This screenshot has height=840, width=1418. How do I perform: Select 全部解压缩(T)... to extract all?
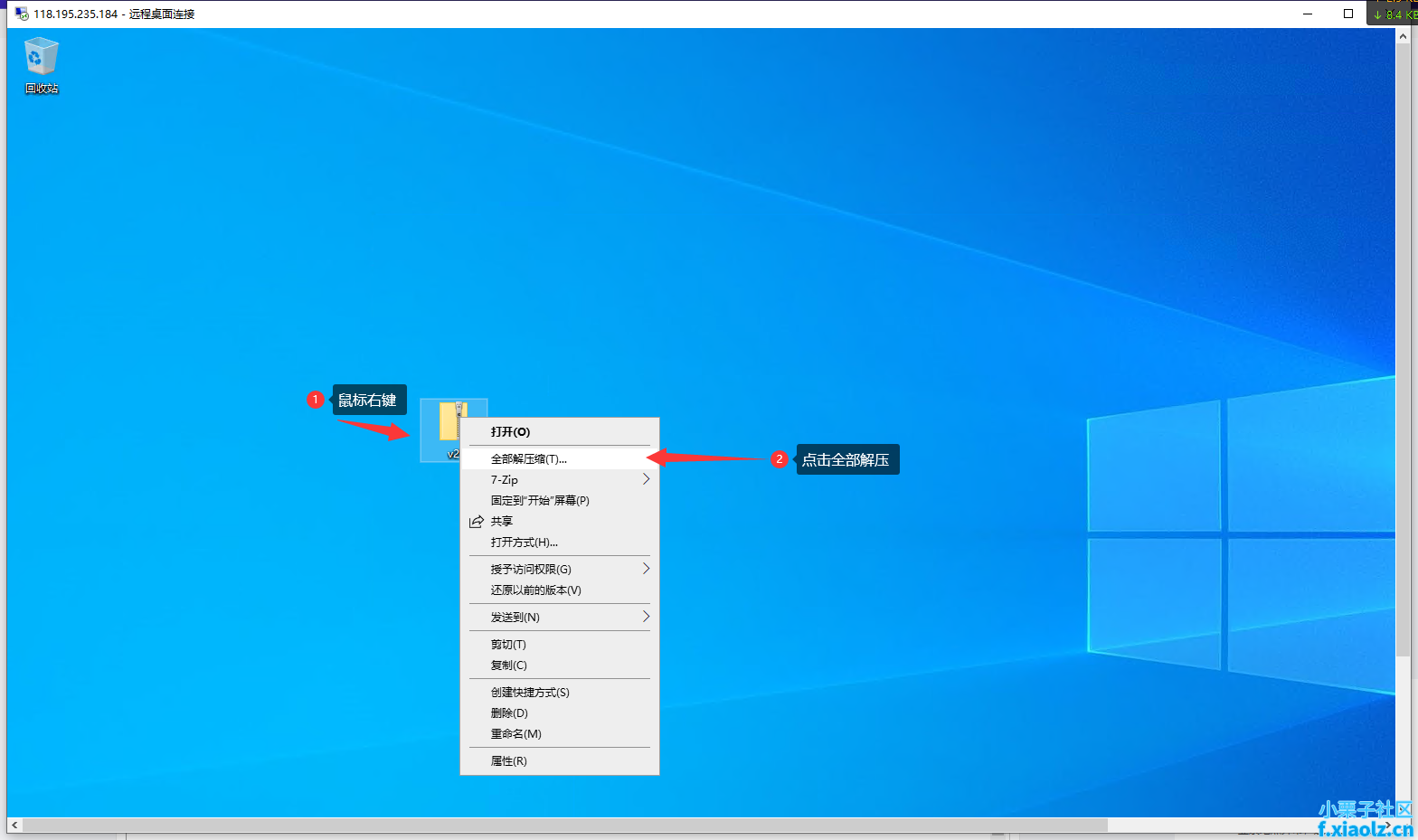coord(529,459)
